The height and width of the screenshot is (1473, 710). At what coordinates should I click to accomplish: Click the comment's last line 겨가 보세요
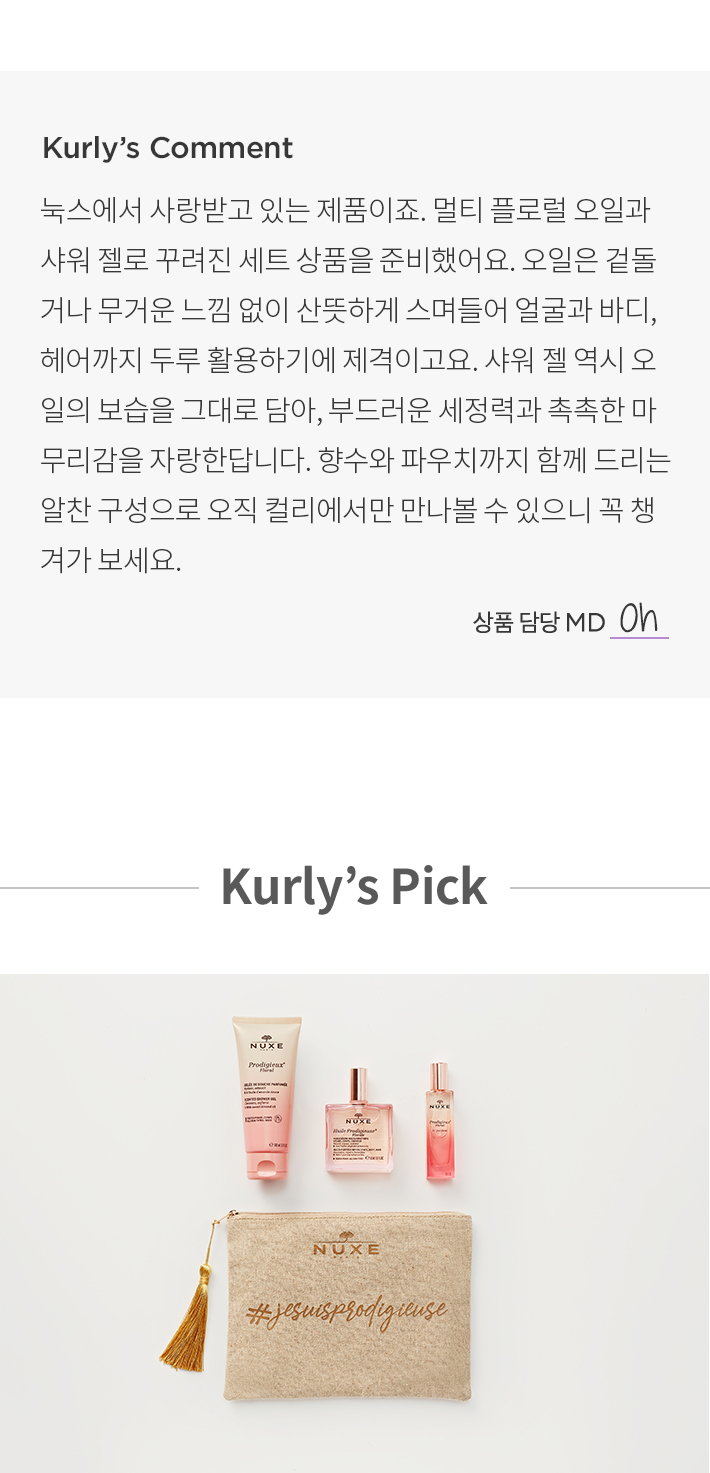[x=111, y=560]
